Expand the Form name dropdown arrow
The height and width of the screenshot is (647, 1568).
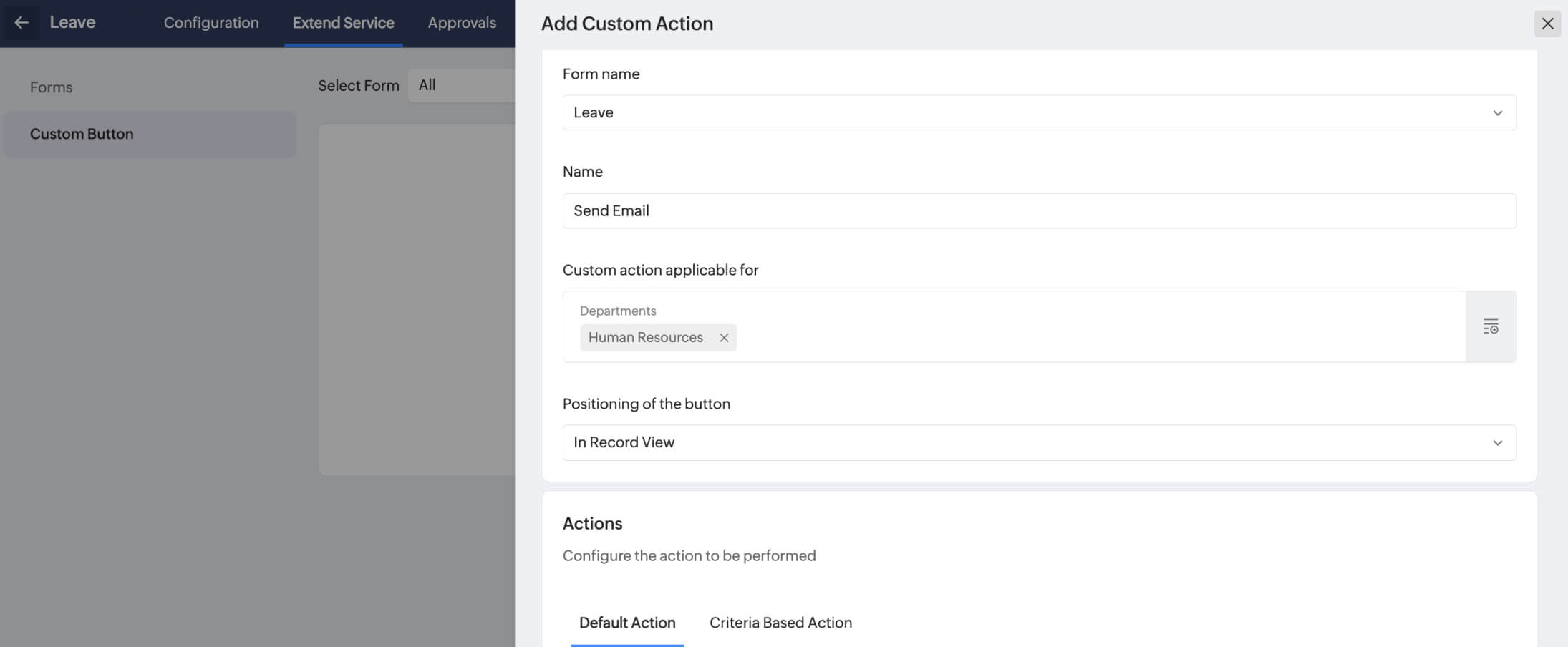point(1497,113)
